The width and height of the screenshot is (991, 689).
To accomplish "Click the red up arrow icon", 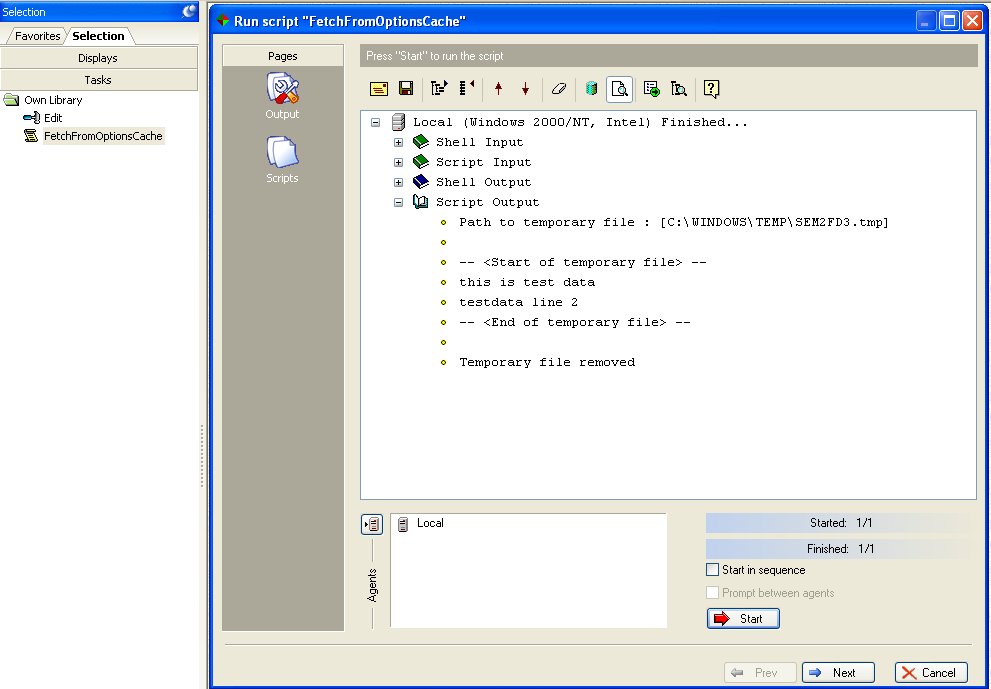I will tap(498, 89).
